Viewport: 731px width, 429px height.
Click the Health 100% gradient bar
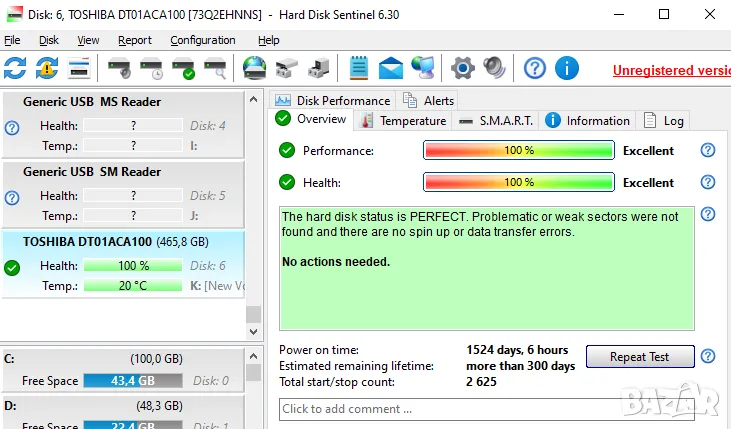518,183
